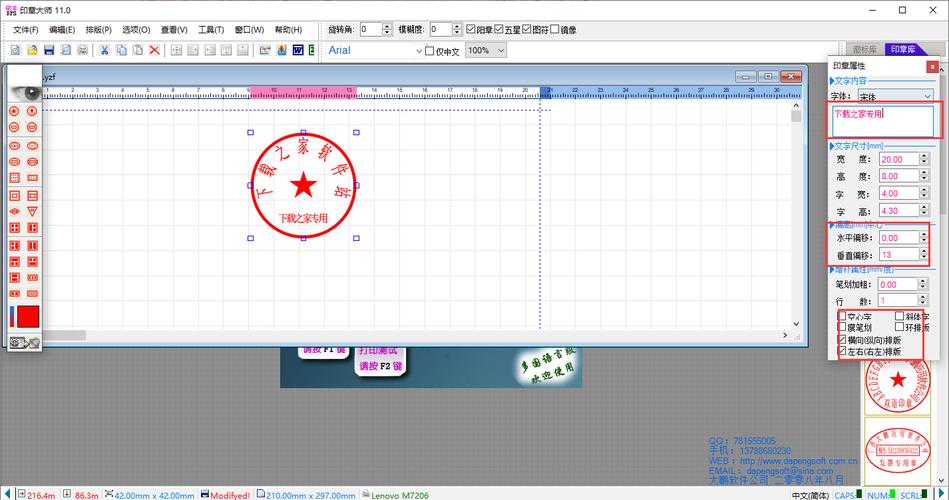949x500 pixels.
Task: Select the diamond seal template icon
Action: coord(15,211)
